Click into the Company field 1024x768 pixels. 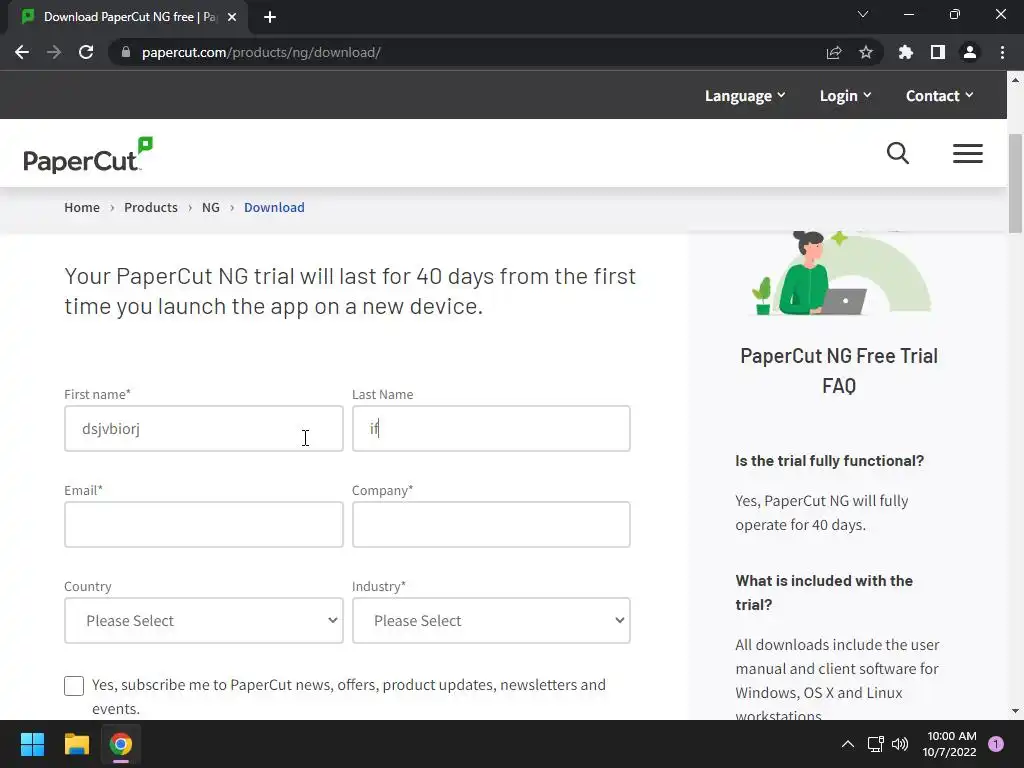[x=491, y=524]
